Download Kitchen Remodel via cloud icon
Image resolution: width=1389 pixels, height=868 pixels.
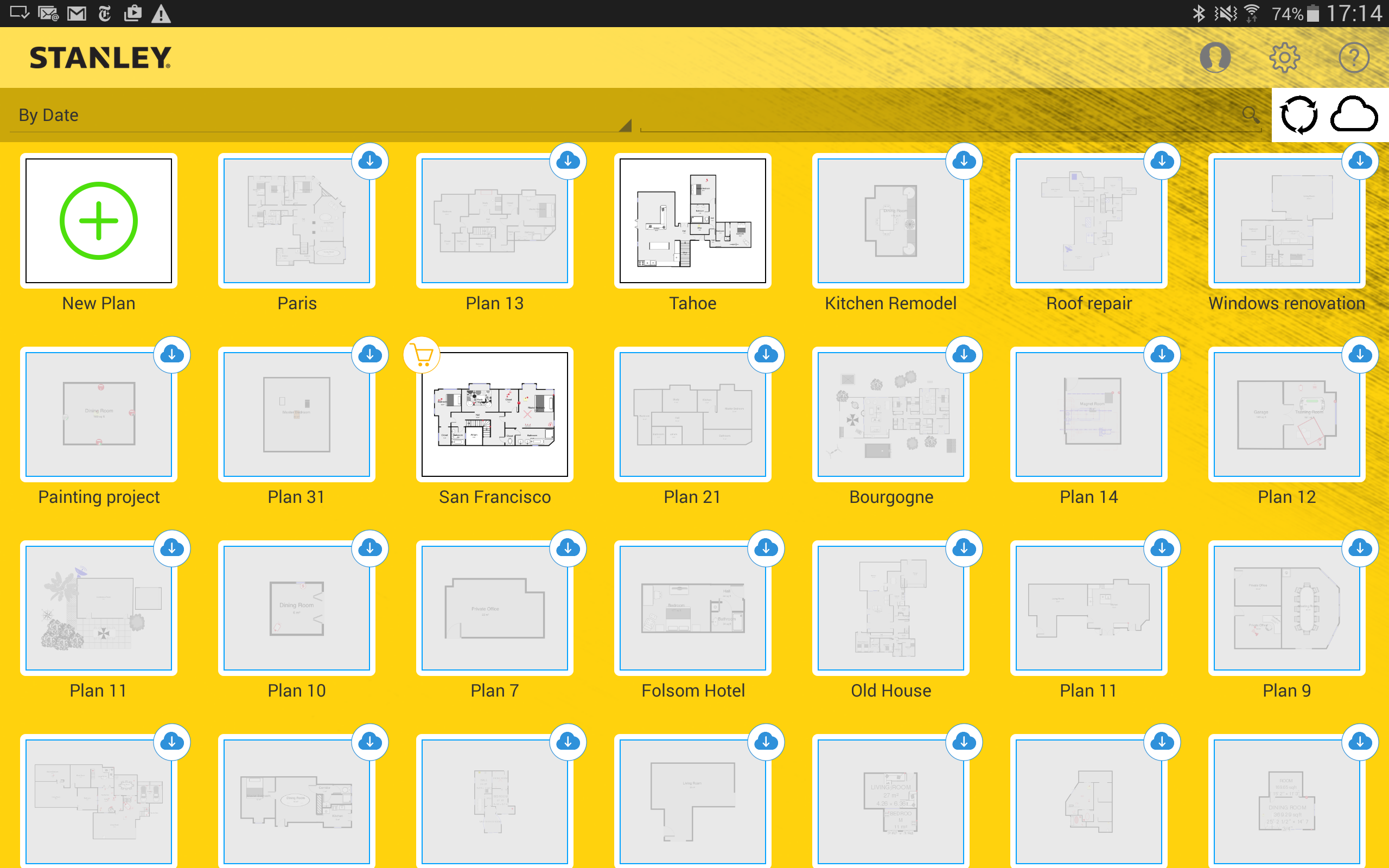pyautogui.click(x=964, y=161)
